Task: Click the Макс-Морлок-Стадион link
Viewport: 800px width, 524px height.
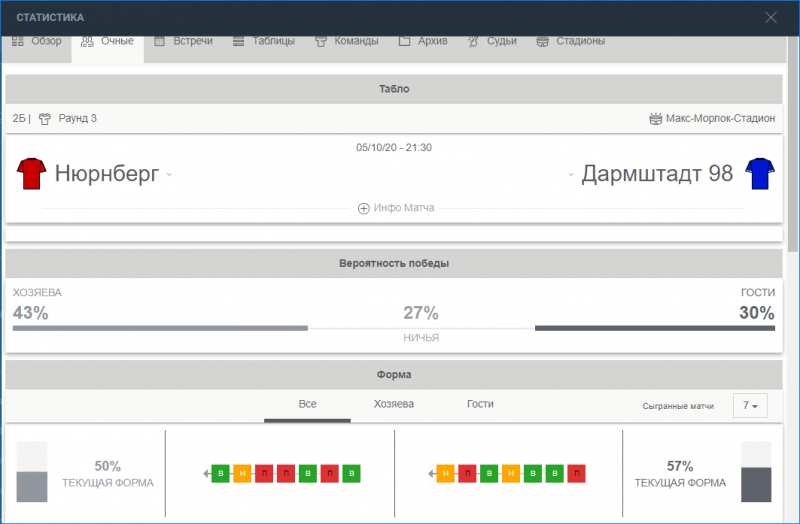Action: [720, 118]
